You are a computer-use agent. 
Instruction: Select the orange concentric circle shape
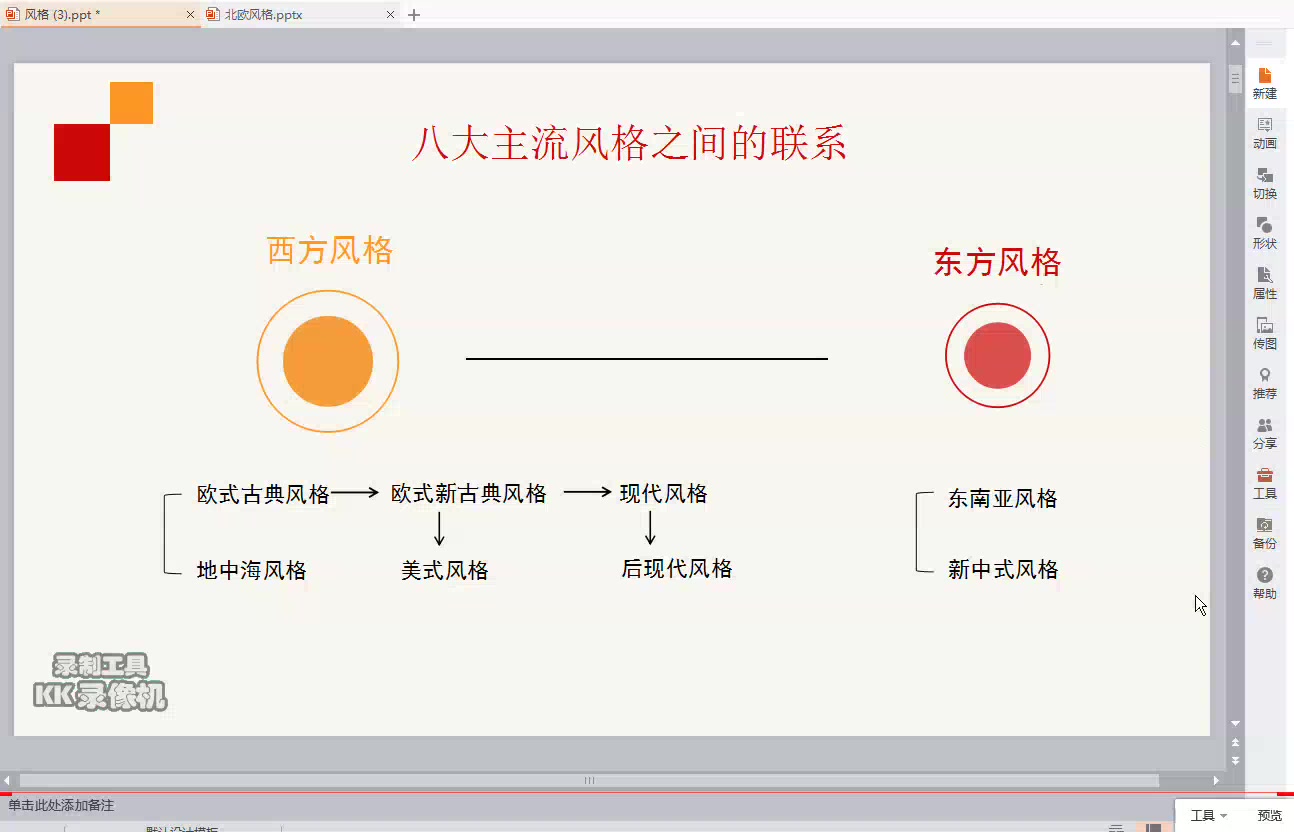click(328, 361)
